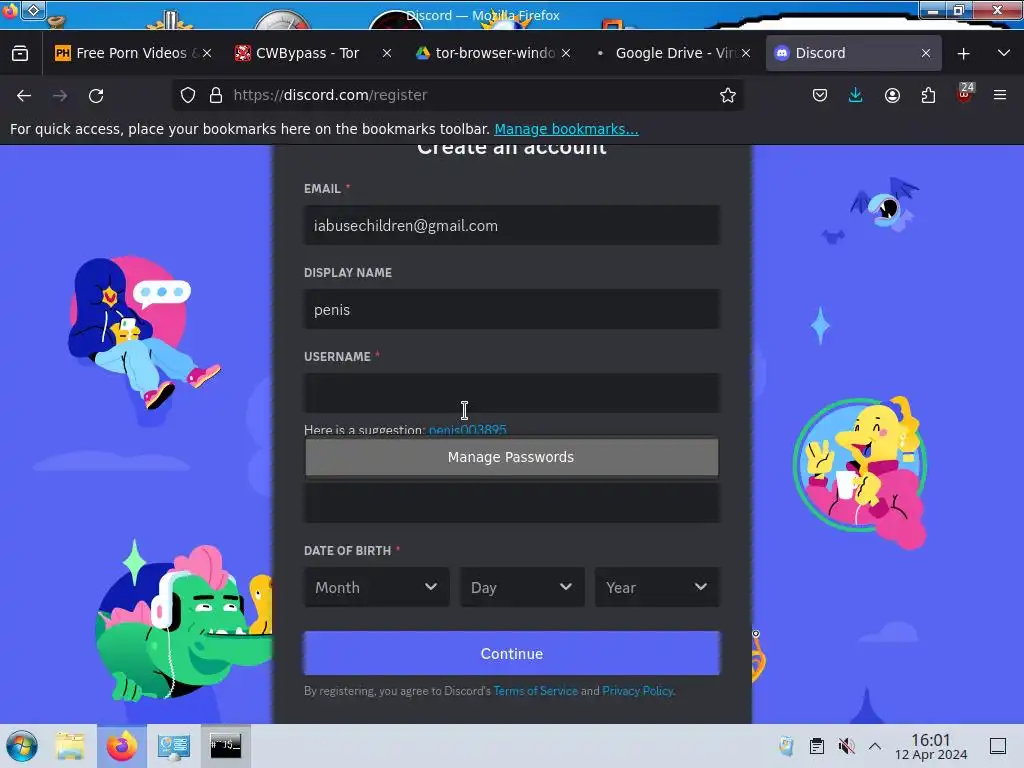Open the Downloads panel
The width and height of the screenshot is (1024, 768).
click(x=856, y=95)
